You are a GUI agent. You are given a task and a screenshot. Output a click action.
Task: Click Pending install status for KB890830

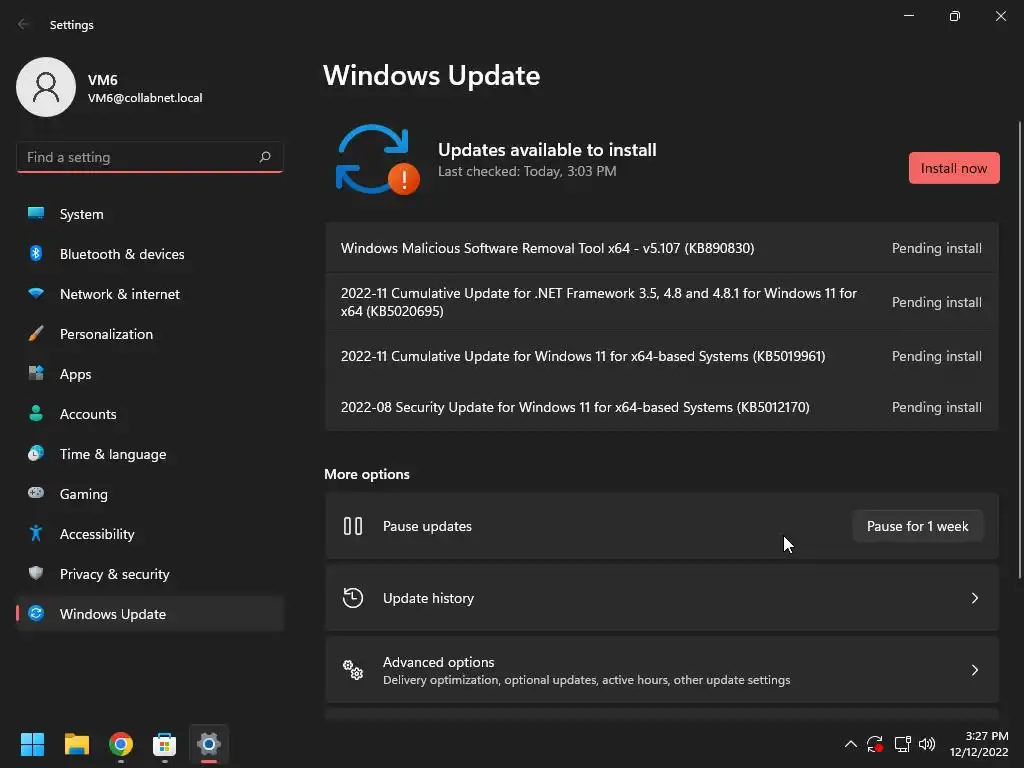[x=936, y=248]
